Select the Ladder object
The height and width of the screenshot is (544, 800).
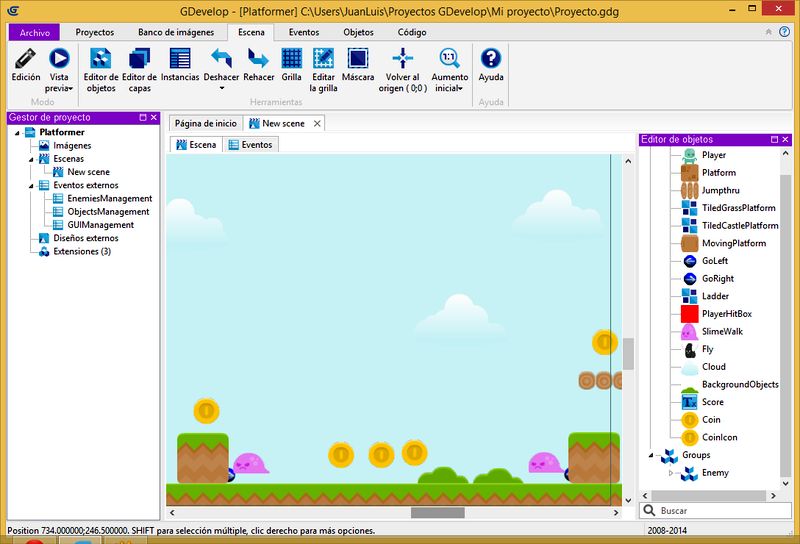click(x=715, y=296)
